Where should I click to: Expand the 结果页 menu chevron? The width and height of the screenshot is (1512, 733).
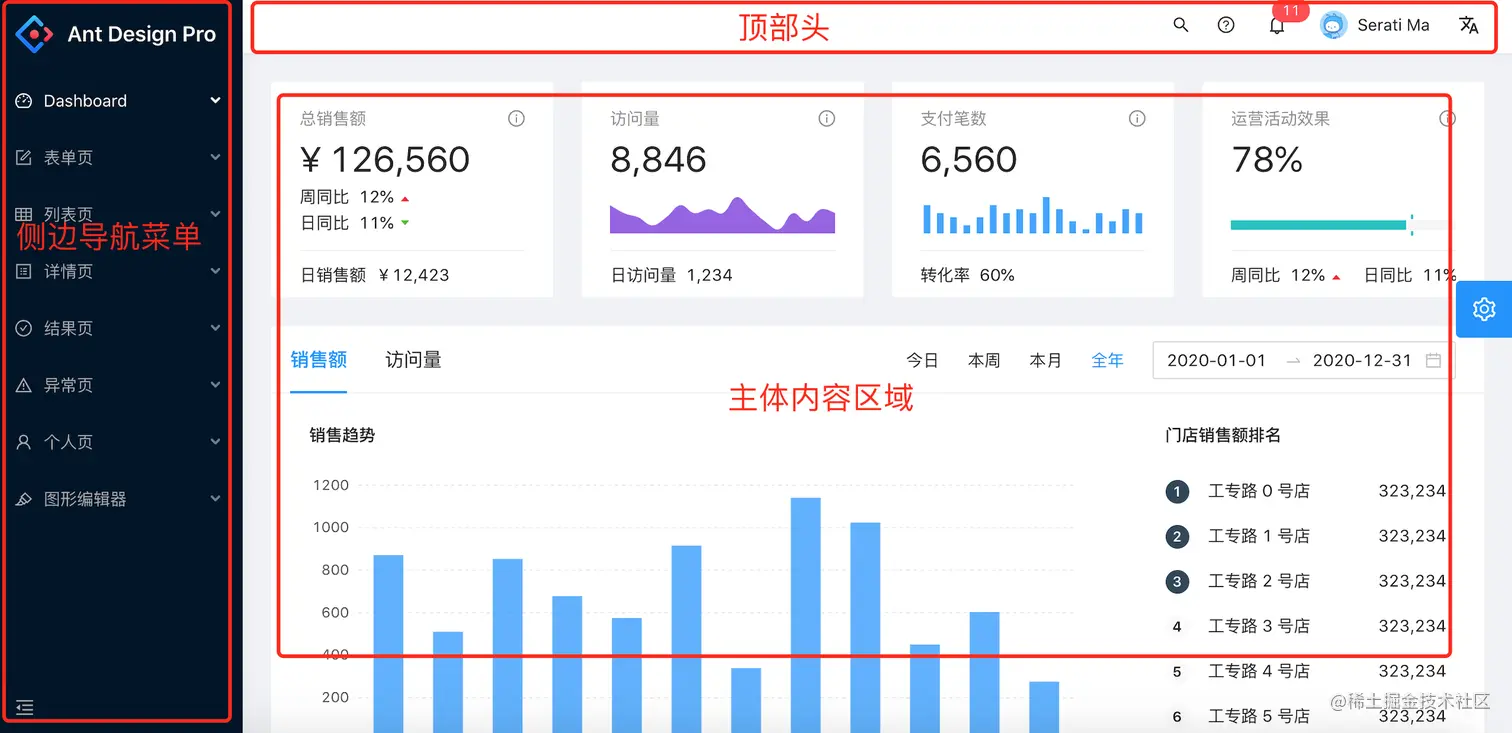tap(215, 328)
